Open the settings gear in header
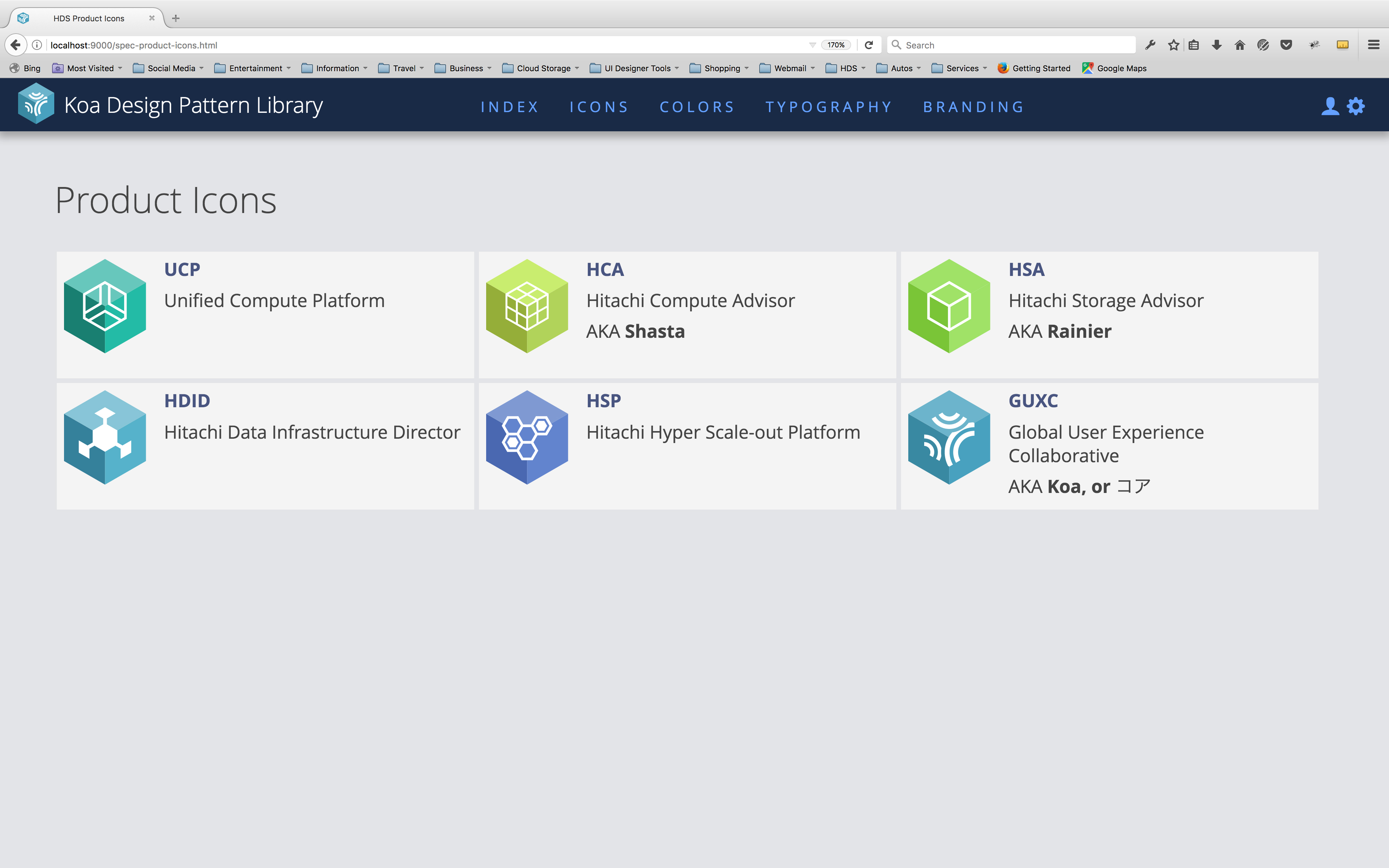This screenshot has width=1389, height=868. point(1356,106)
